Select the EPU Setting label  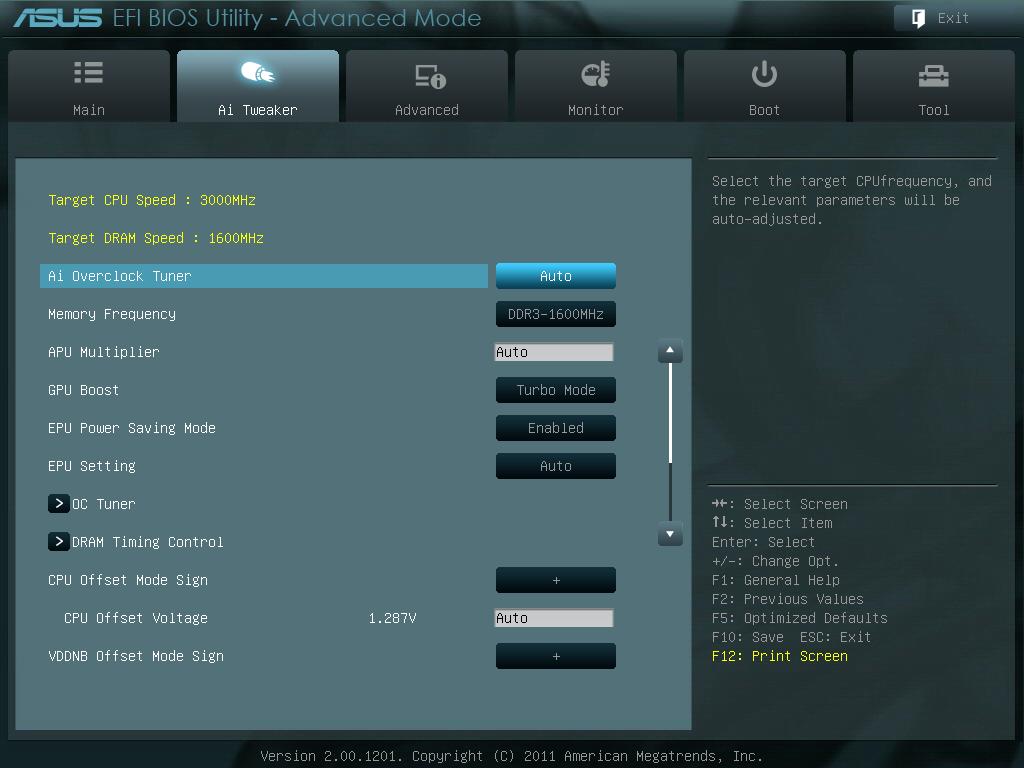click(91, 466)
